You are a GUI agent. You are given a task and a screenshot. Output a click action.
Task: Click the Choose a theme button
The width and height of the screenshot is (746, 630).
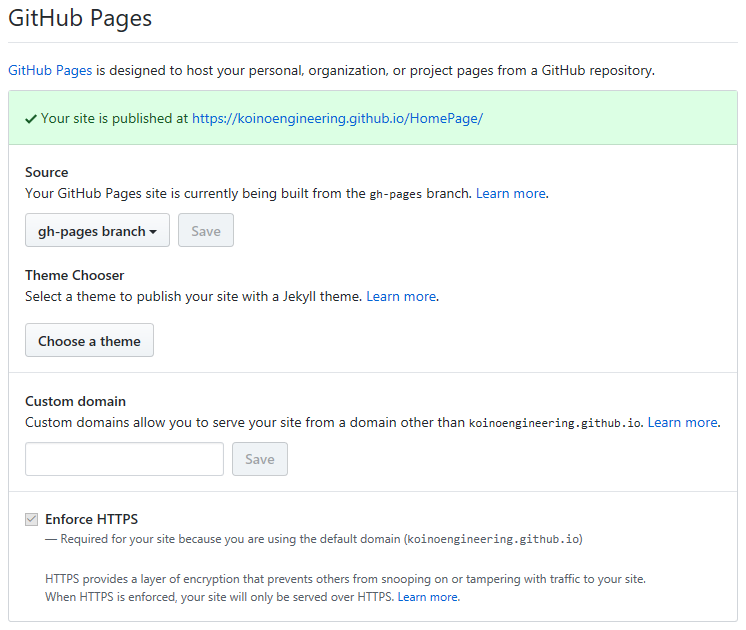tap(89, 340)
